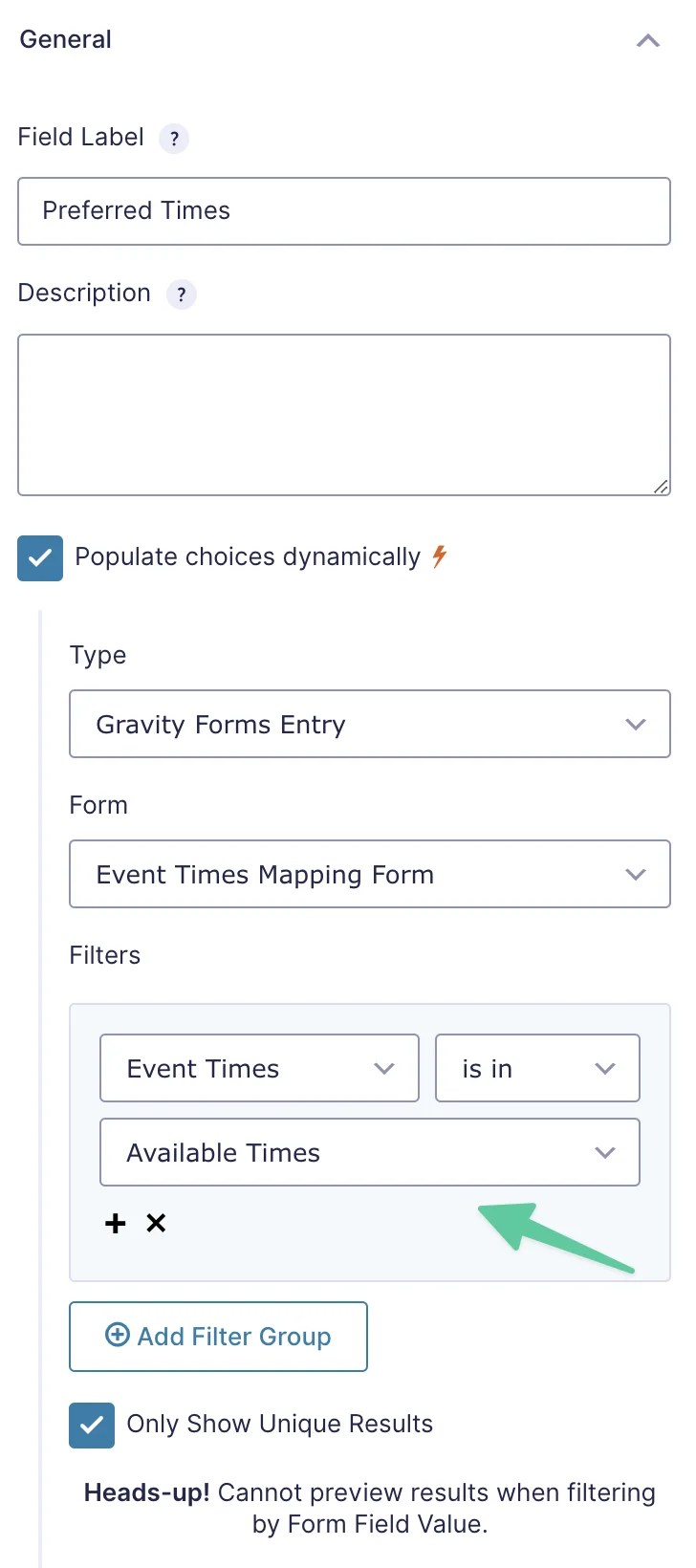This screenshot has height=1568, width=696.
Task: Remove the filter row using the X icon
Action: coord(156,1223)
